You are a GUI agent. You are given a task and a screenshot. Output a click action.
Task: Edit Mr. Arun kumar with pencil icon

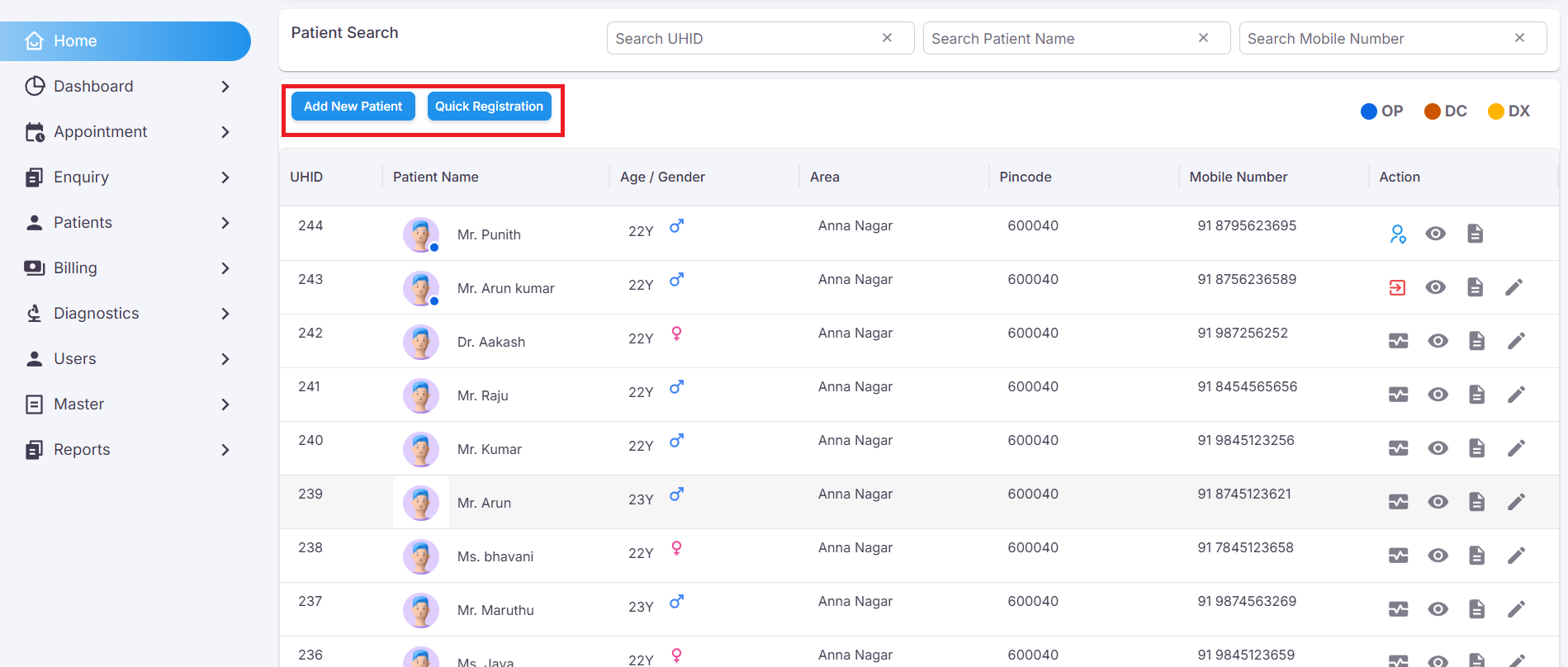(x=1514, y=287)
